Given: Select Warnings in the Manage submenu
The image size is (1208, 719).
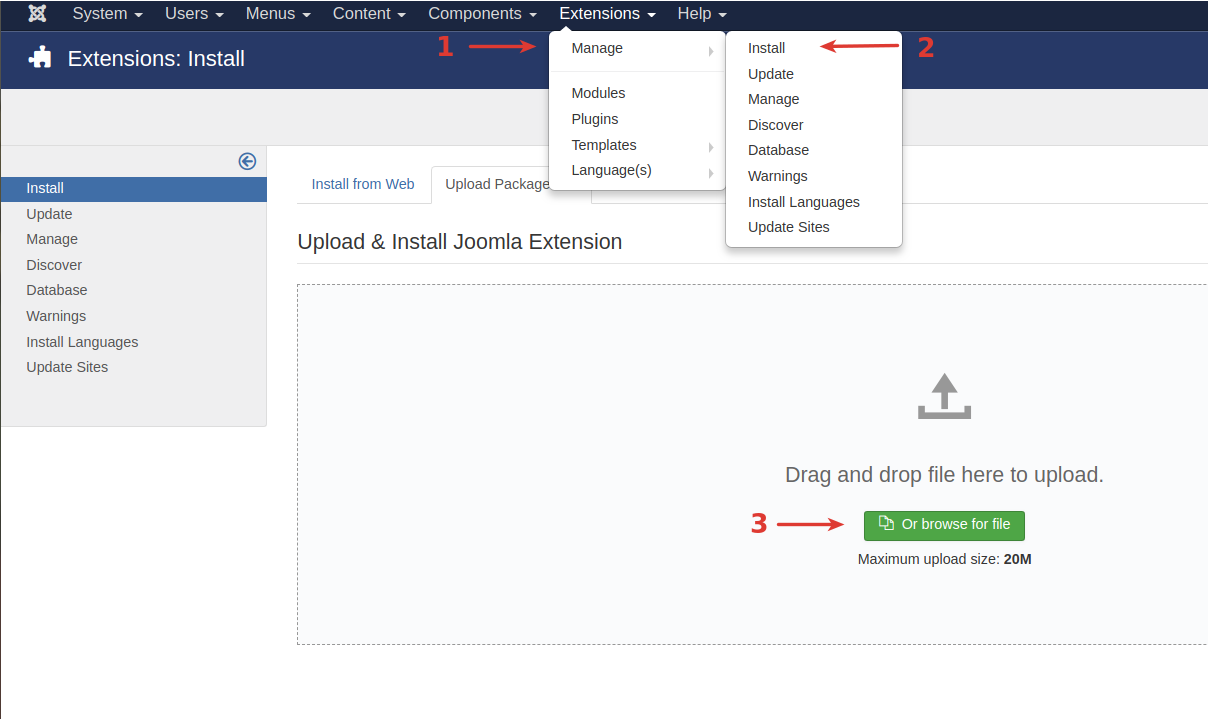Looking at the screenshot, I should (x=814, y=176).
